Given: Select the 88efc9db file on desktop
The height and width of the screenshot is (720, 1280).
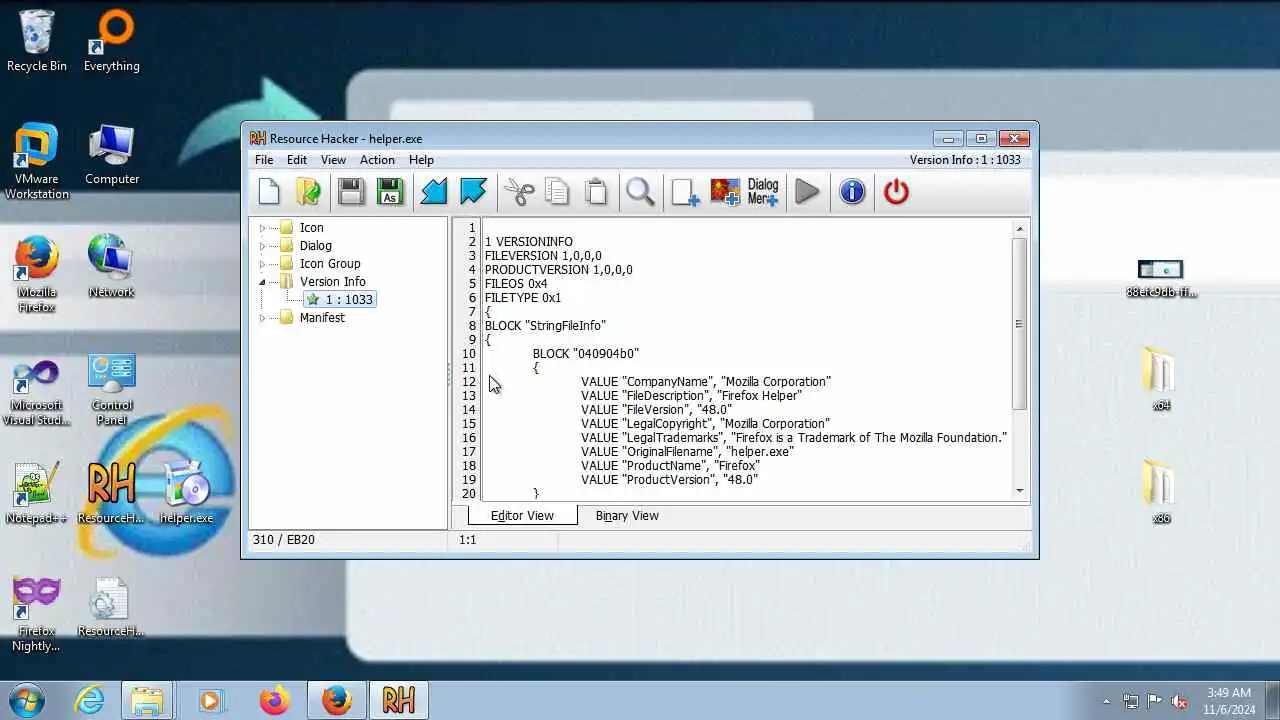Looking at the screenshot, I should pyautogui.click(x=1161, y=277).
